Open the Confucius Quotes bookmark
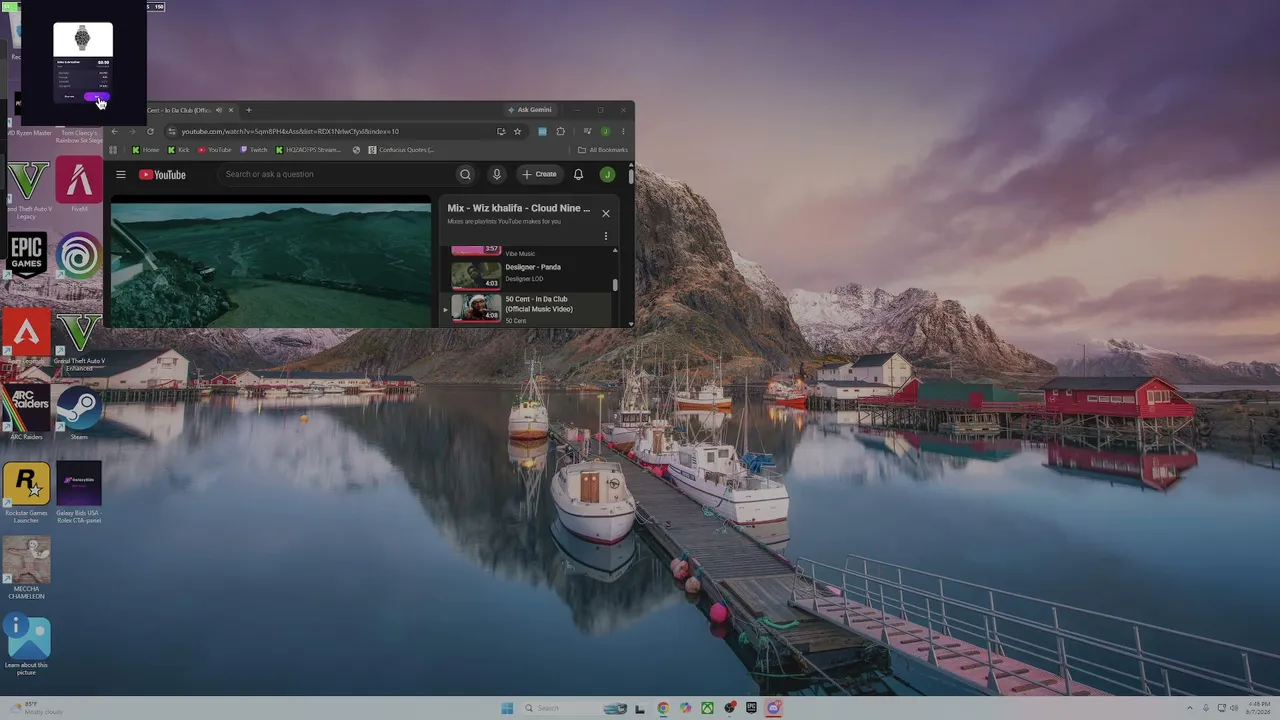Image resolution: width=1280 pixels, height=720 pixels. coord(401,150)
